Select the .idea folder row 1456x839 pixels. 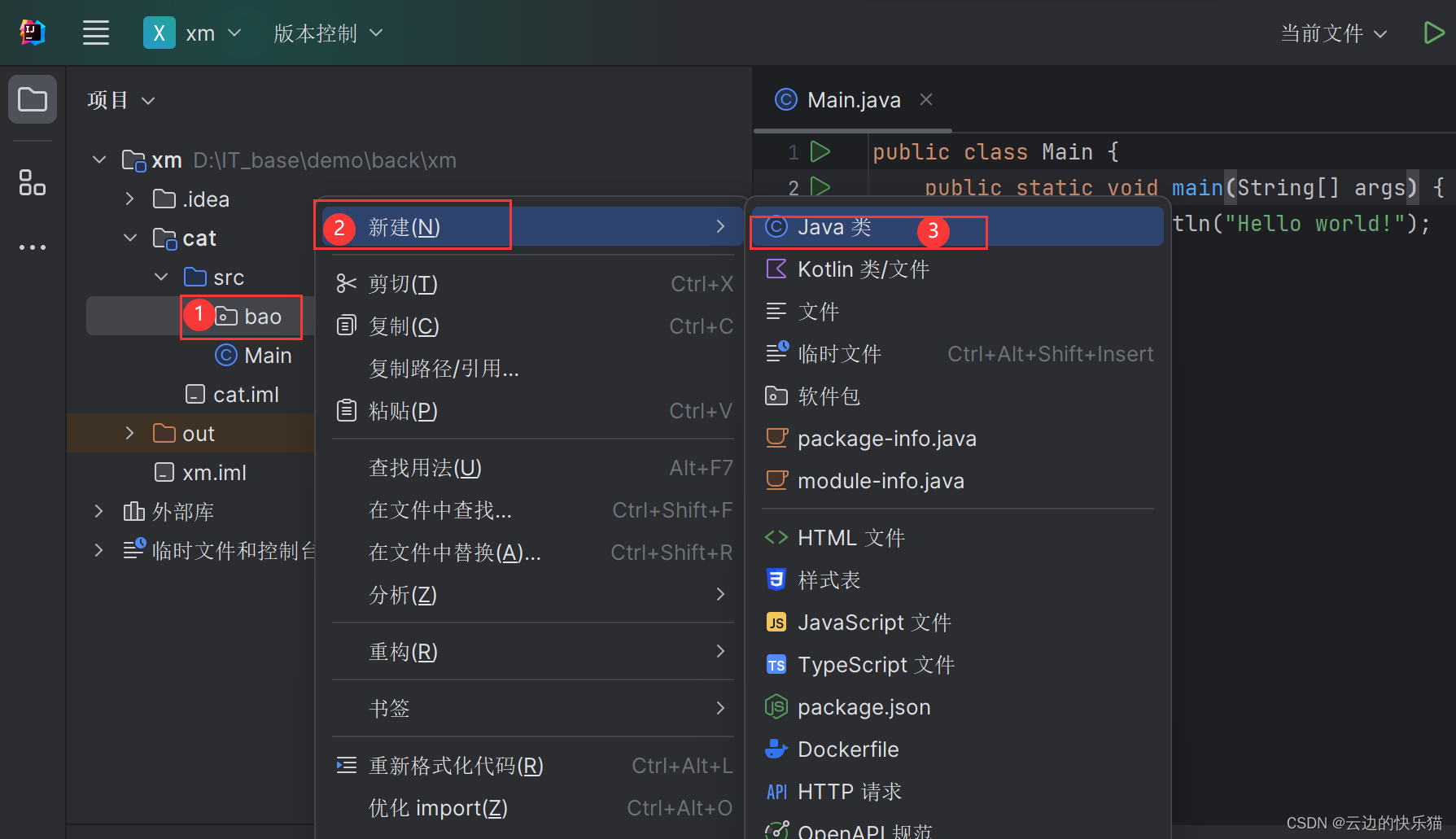pyautogui.click(x=192, y=199)
